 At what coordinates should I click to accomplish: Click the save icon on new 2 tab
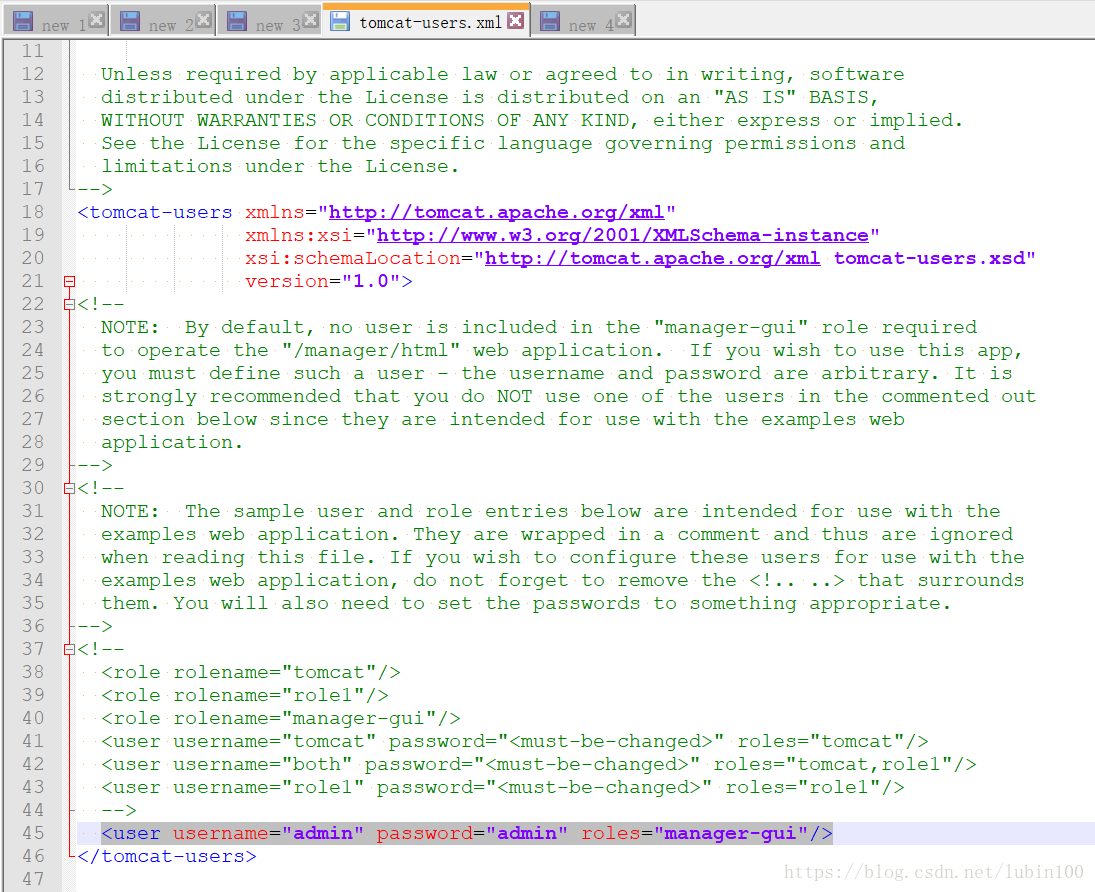pyautogui.click(x=130, y=22)
